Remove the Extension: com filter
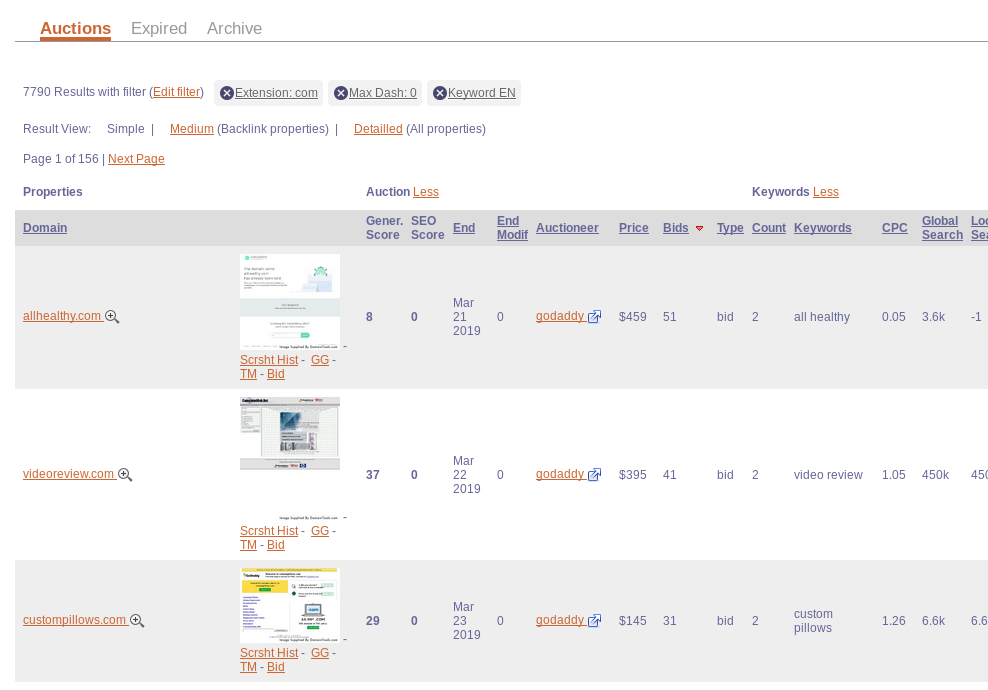Viewport: 988px width, 690px height. [227, 93]
